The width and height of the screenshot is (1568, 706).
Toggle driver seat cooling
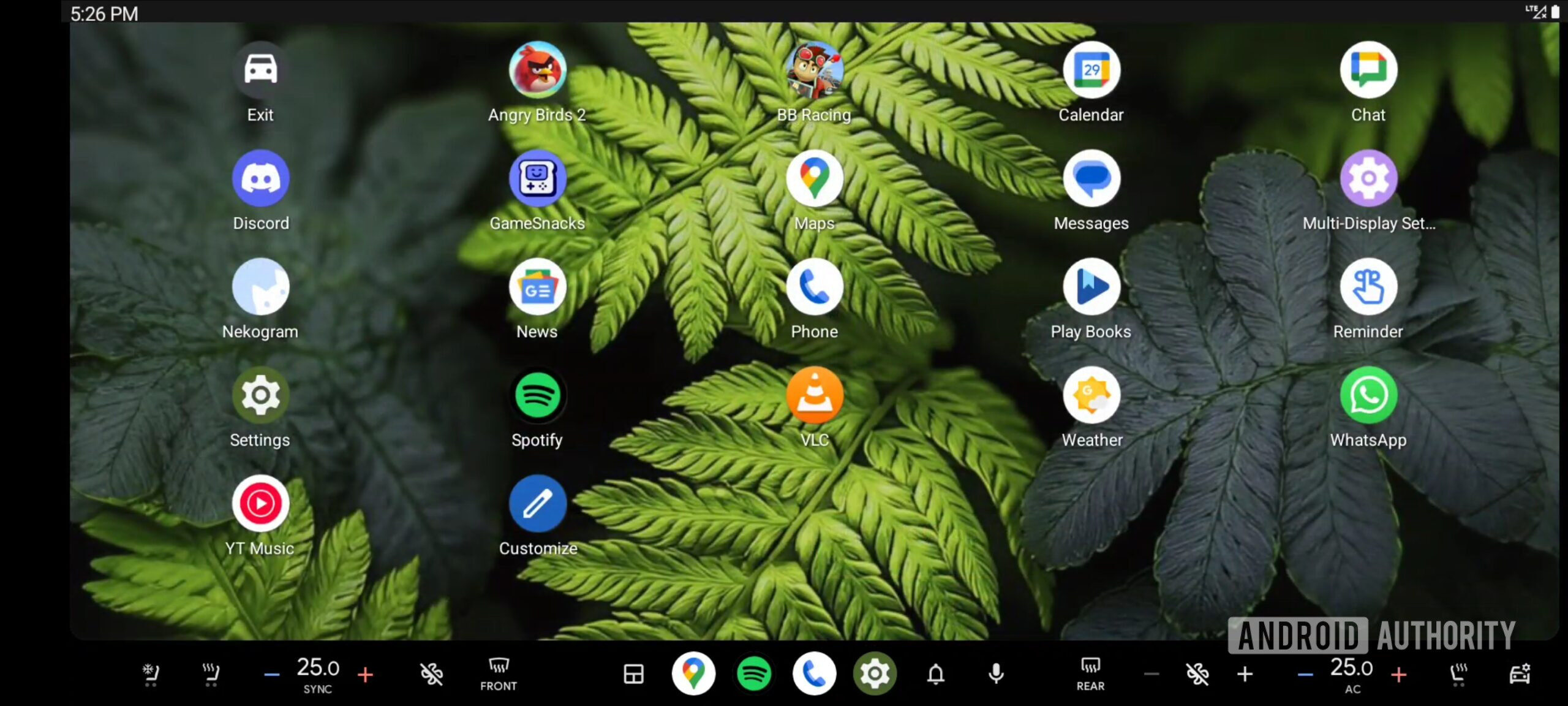(150, 674)
